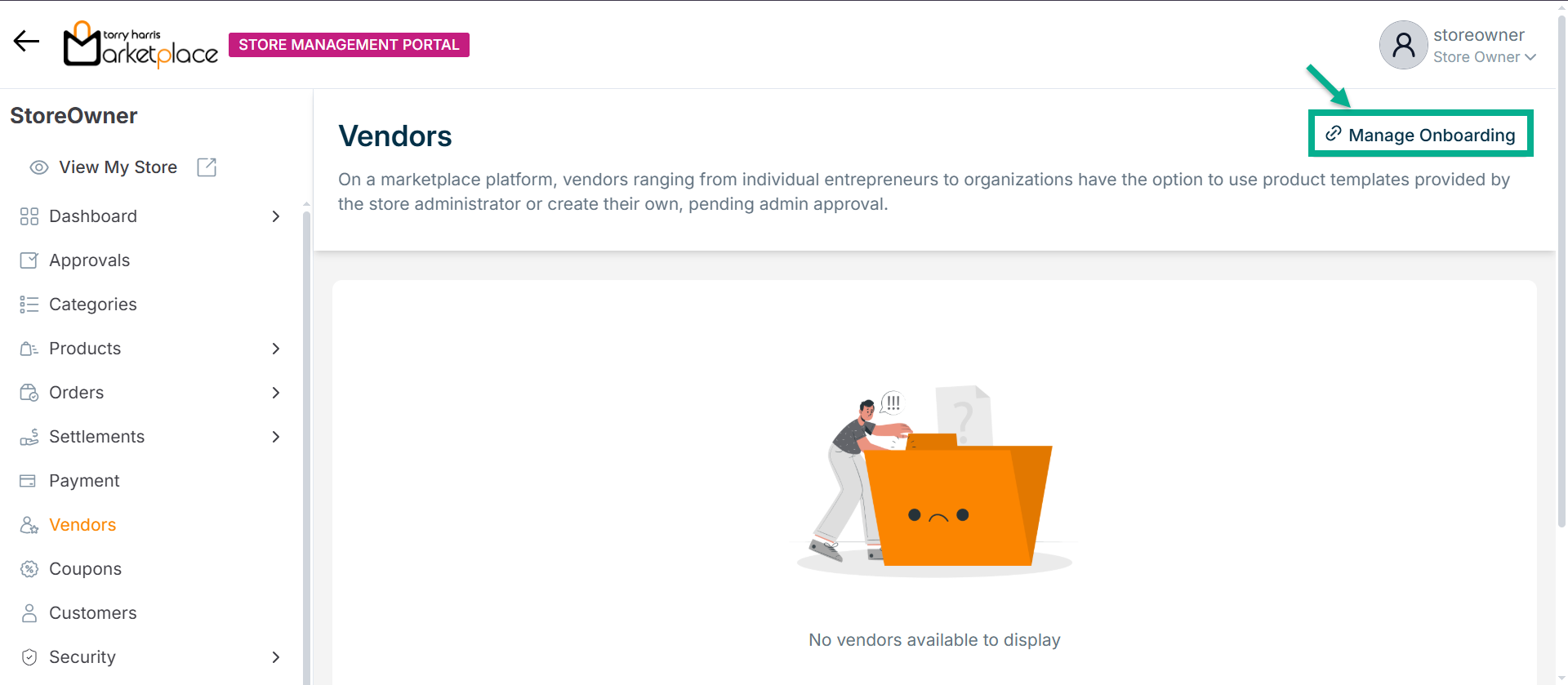
Task: Expand the Settlements submenu chevron
Action: 276,437
